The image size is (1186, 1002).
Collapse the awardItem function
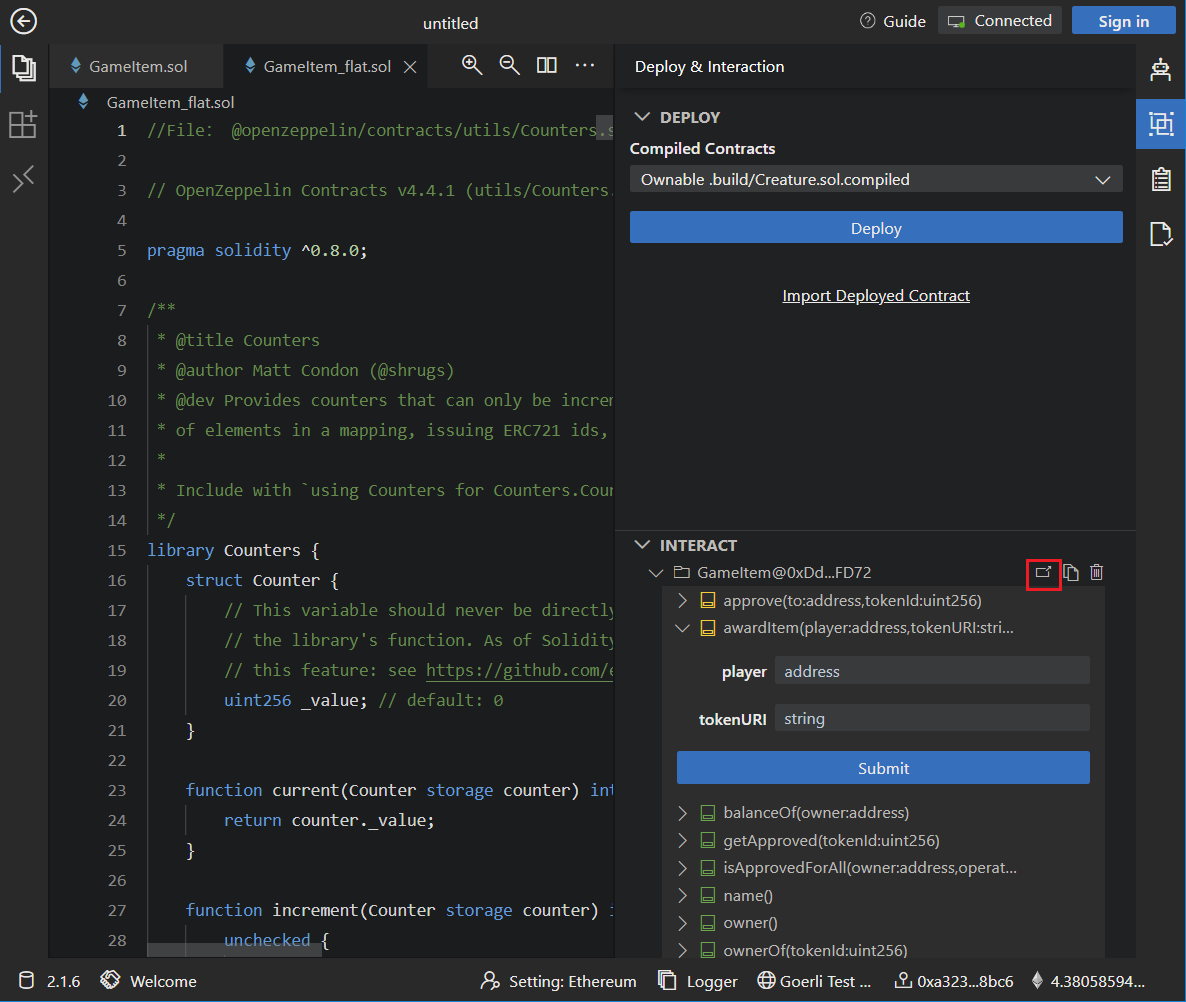[683, 629]
